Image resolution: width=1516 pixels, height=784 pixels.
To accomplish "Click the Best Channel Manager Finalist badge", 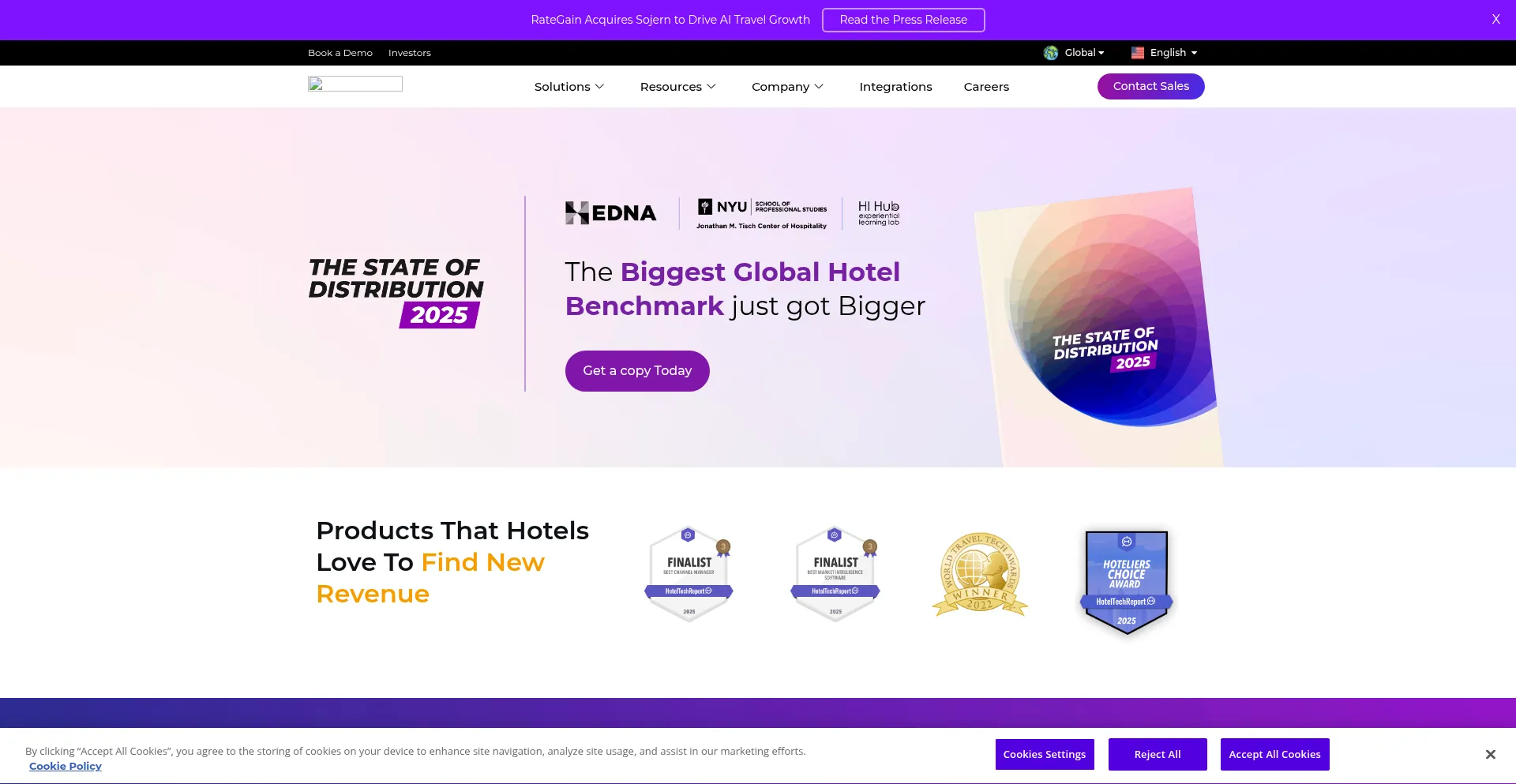I will click(689, 575).
